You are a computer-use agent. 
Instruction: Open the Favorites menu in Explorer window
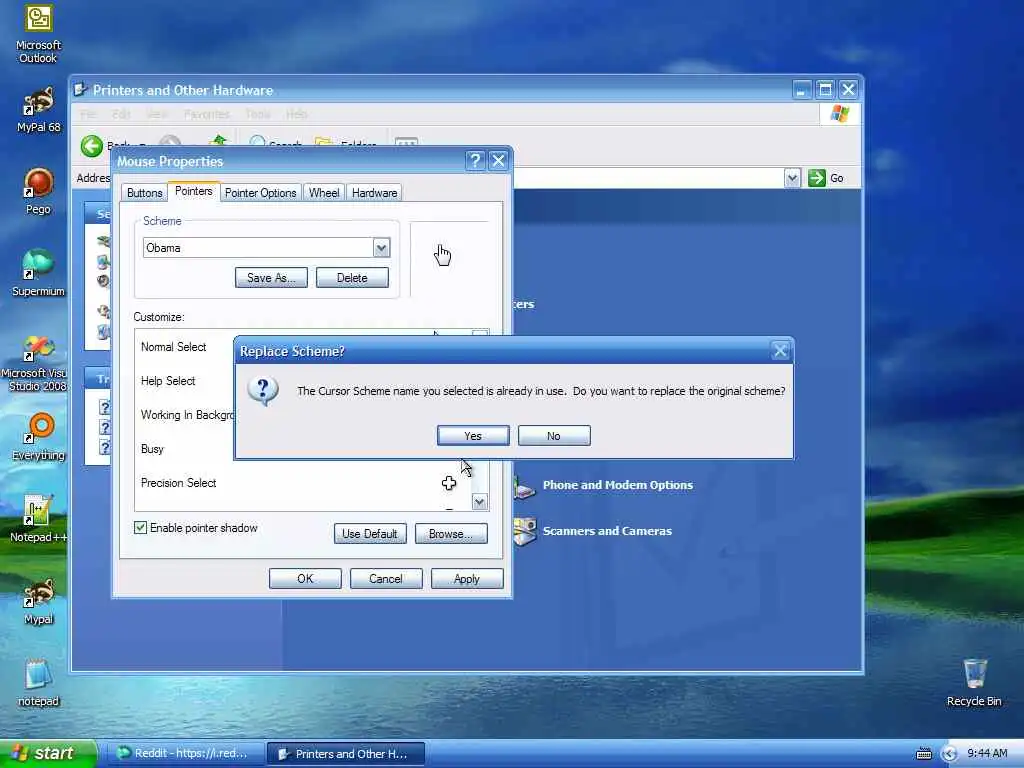coord(206,114)
